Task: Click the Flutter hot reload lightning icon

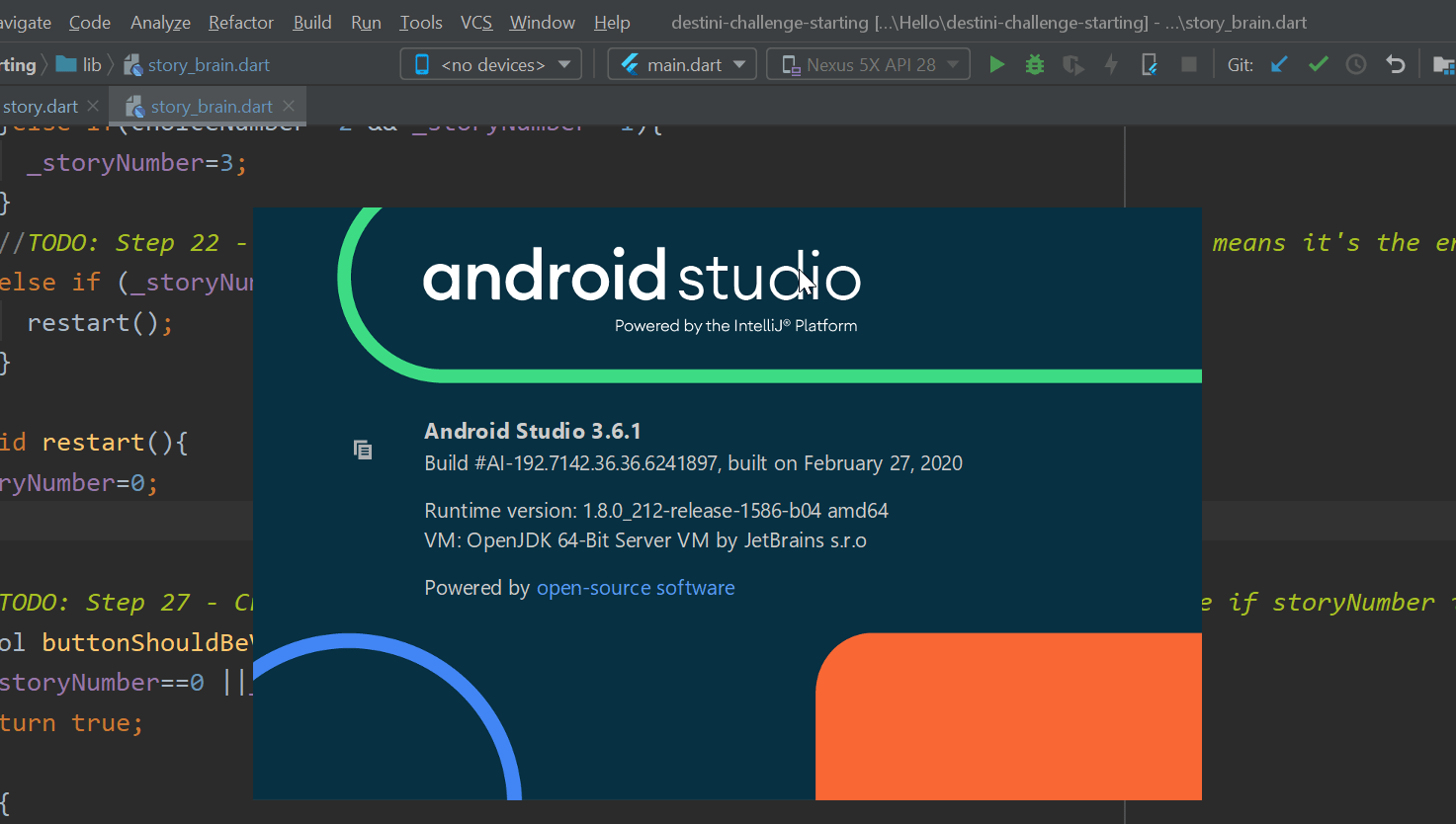Action: tap(1111, 65)
